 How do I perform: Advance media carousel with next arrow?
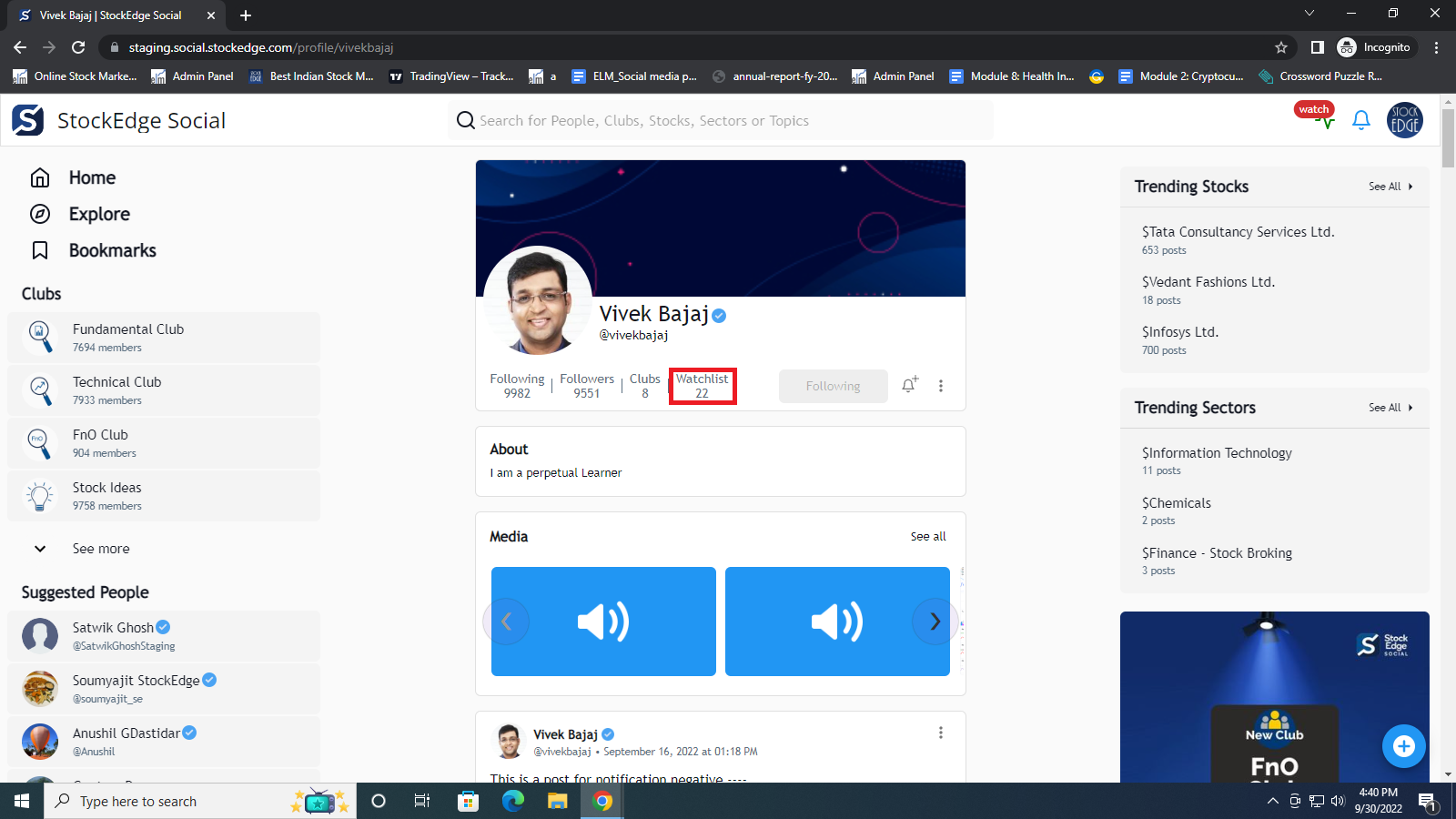pos(935,622)
